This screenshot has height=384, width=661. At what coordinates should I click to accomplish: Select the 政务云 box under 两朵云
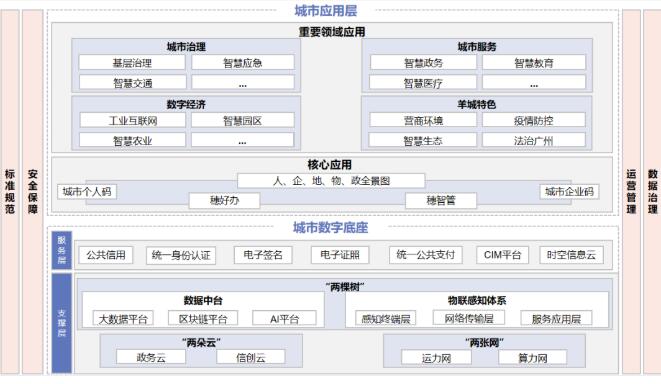151,357
